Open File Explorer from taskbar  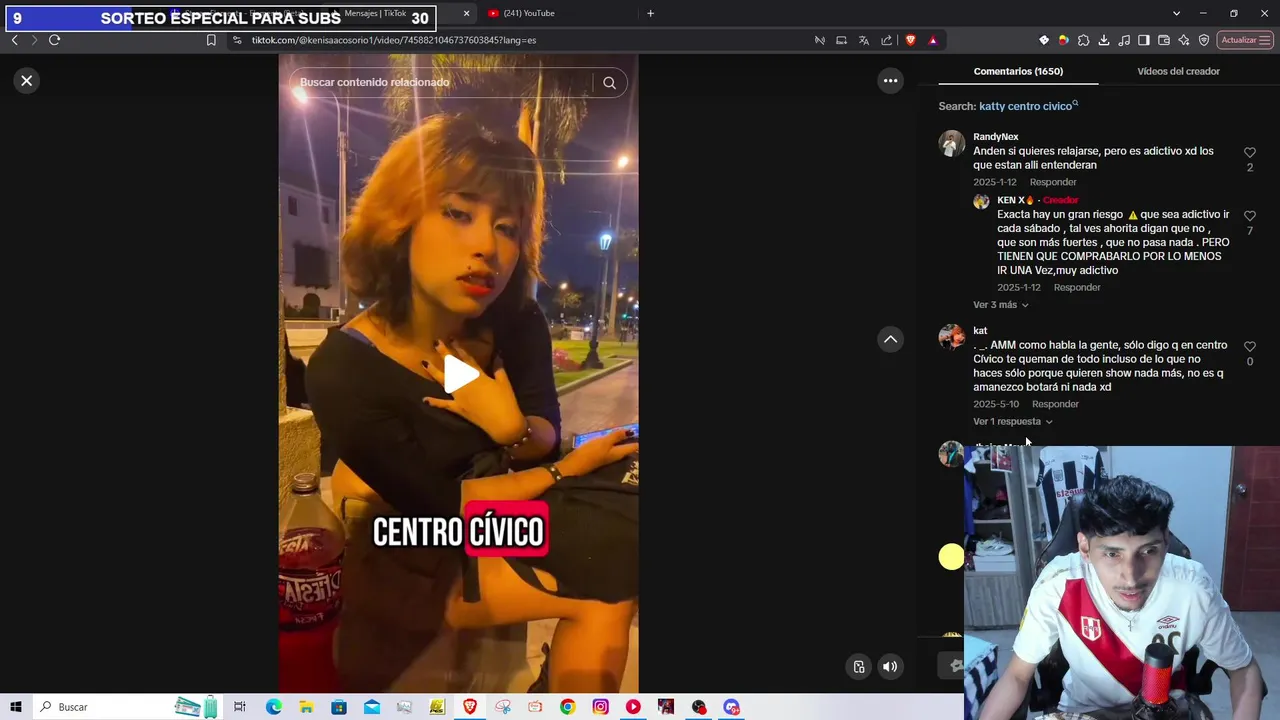pyautogui.click(x=306, y=707)
